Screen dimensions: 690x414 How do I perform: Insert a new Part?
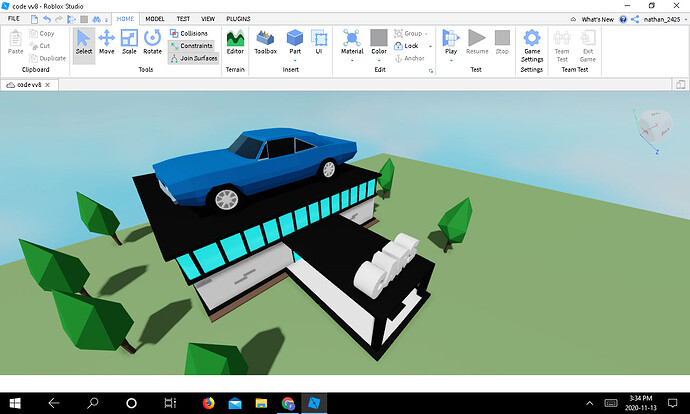click(x=295, y=42)
